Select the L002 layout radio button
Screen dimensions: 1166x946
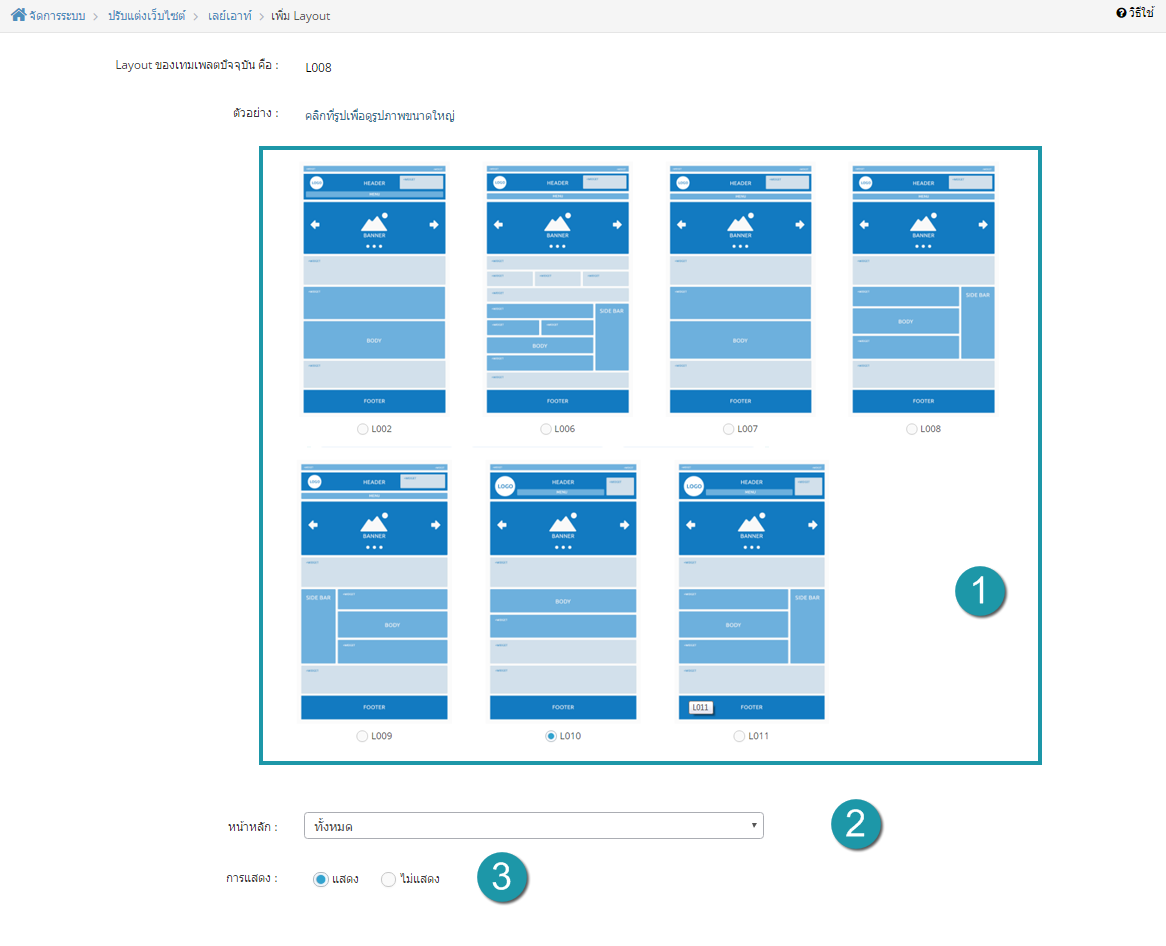coord(362,429)
